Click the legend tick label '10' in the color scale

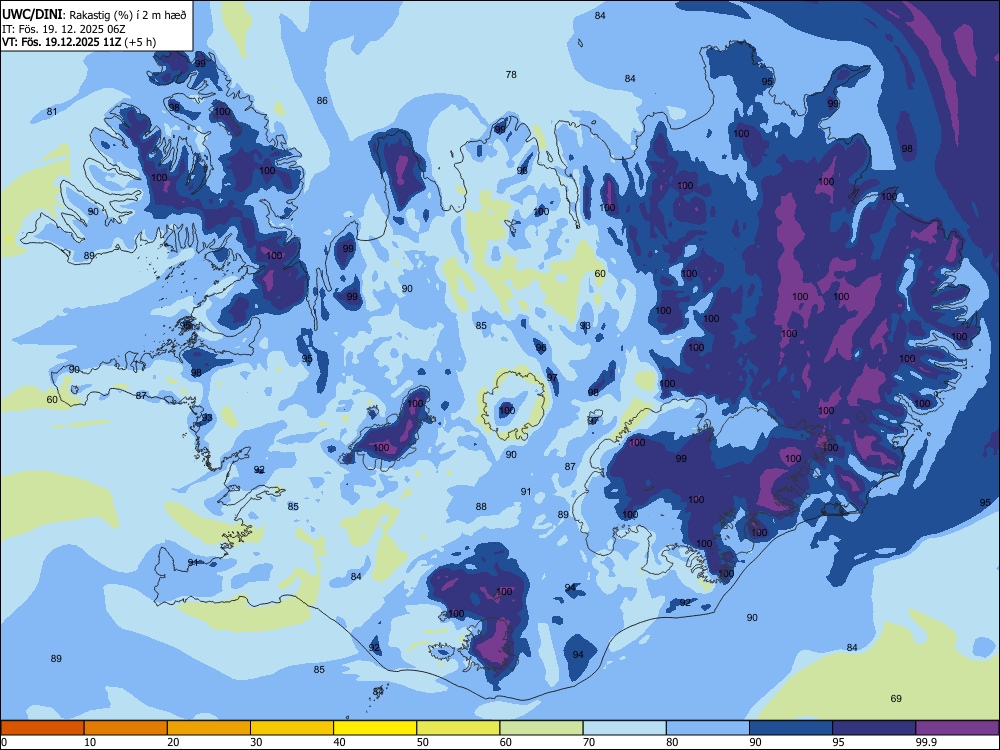tap(91, 742)
